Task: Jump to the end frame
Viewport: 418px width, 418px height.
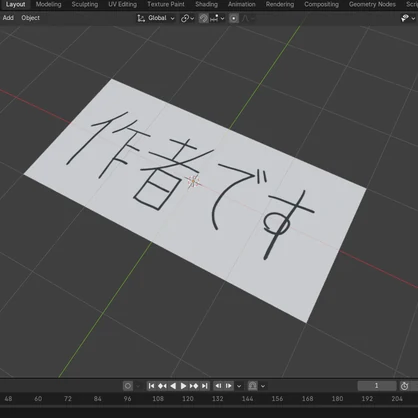Action: click(204, 386)
